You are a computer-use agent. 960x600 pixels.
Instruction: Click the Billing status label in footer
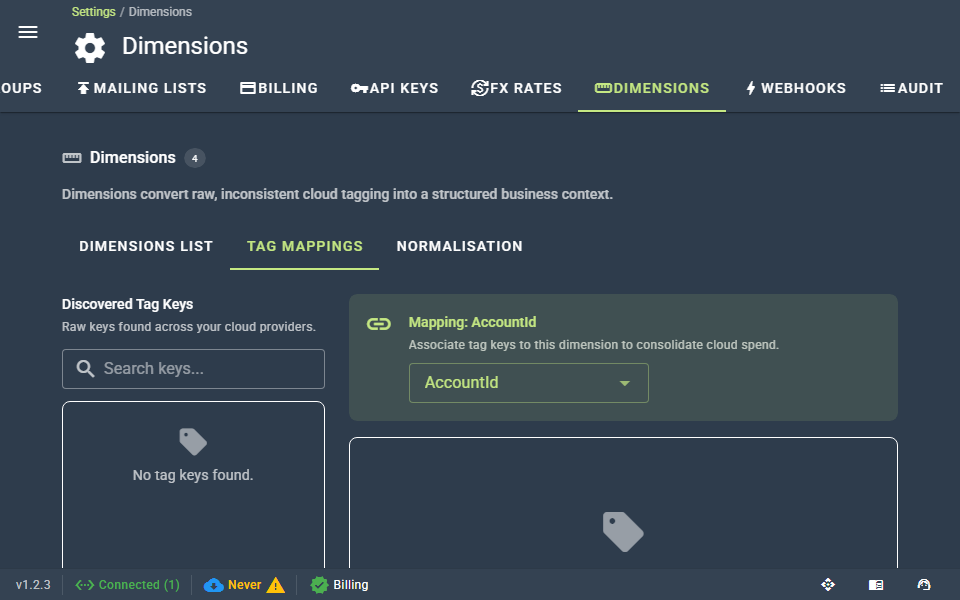click(x=351, y=585)
